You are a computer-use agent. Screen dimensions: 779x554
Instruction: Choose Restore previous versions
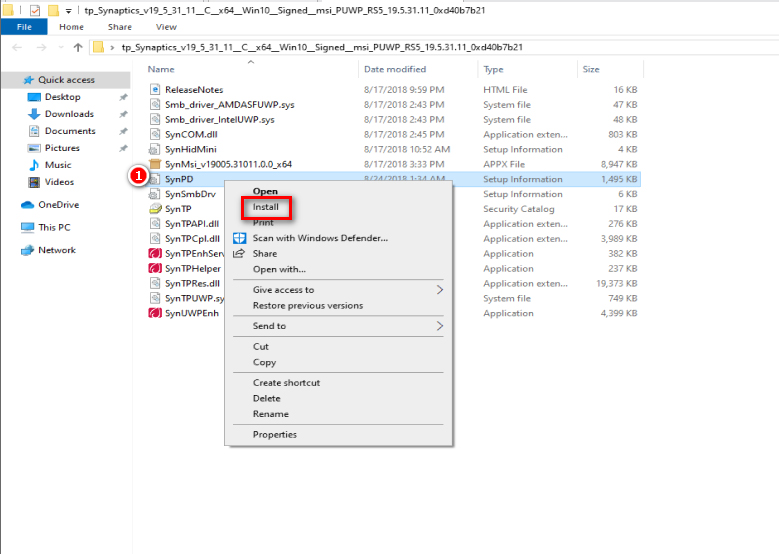click(308, 306)
